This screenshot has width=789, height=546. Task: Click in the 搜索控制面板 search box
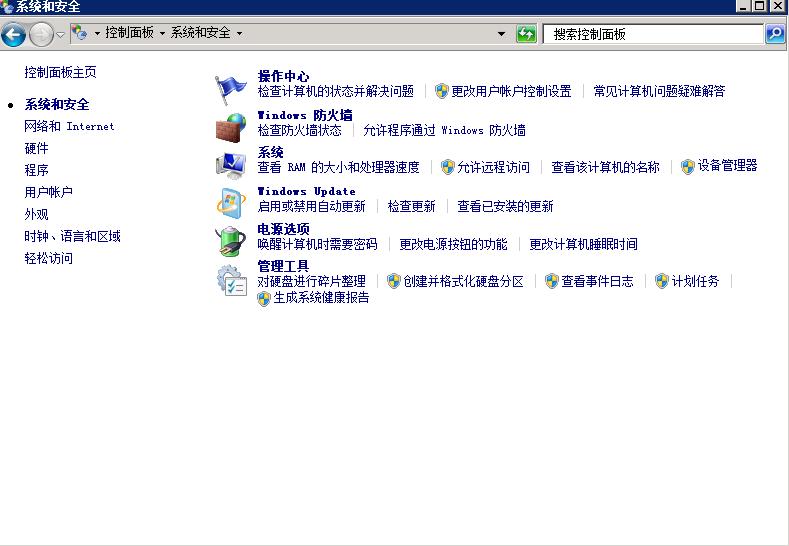653,34
